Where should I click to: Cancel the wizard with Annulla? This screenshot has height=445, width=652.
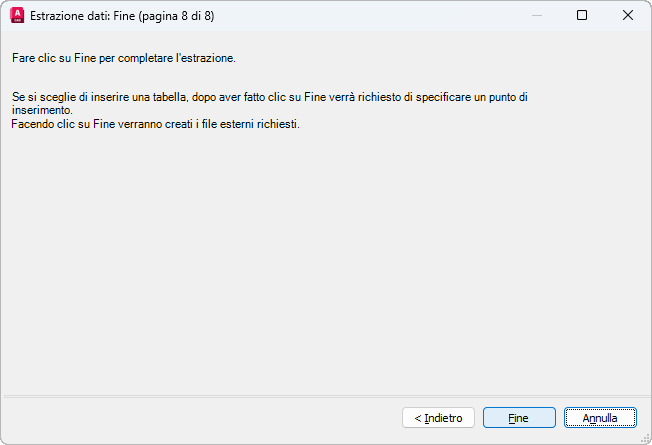pyautogui.click(x=600, y=417)
